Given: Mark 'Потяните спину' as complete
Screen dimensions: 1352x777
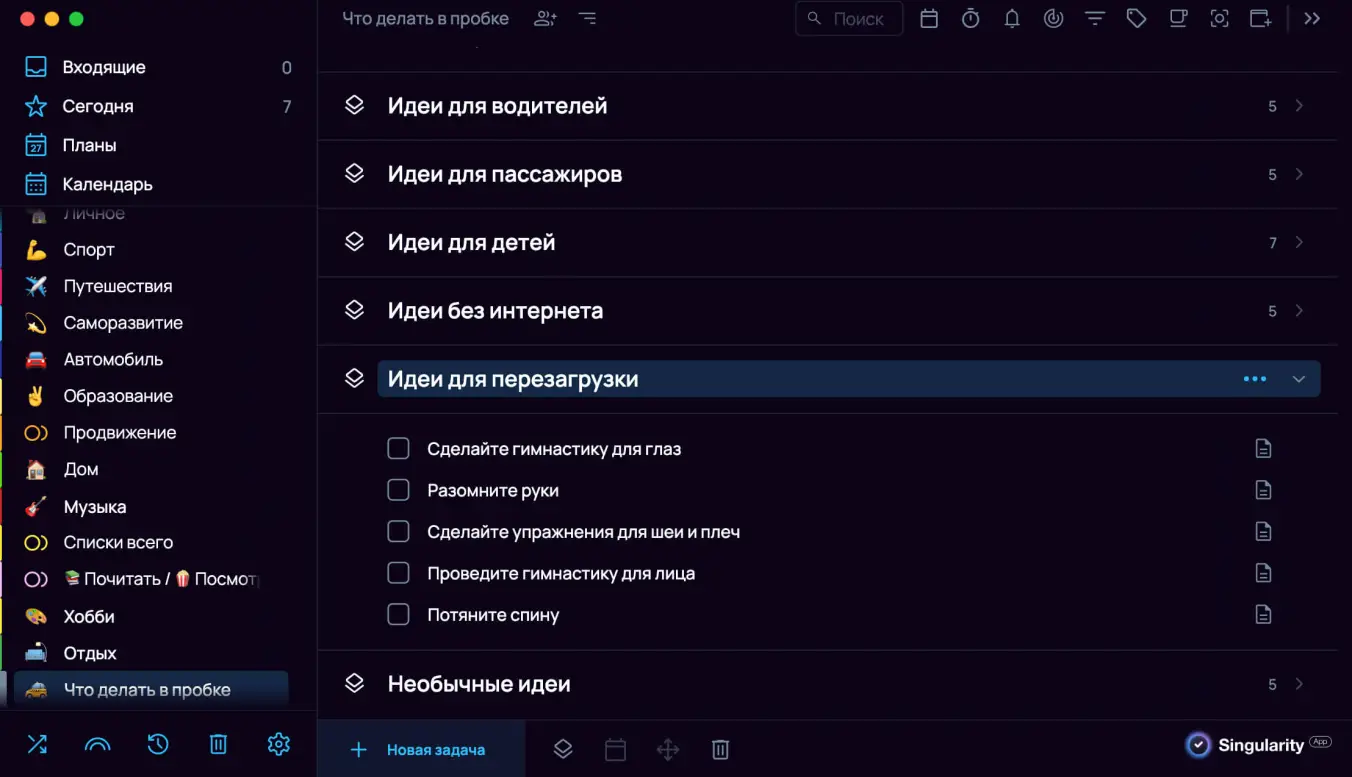Looking at the screenshot, I should click(x=398, y=614).
